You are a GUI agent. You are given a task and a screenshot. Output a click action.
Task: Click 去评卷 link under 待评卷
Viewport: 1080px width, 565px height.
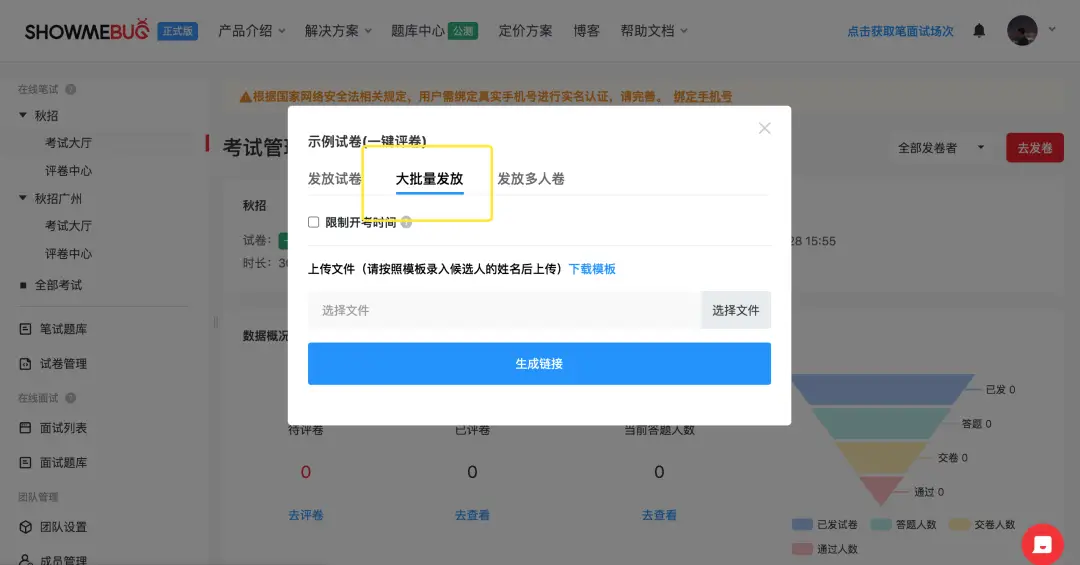coord(306,515)
